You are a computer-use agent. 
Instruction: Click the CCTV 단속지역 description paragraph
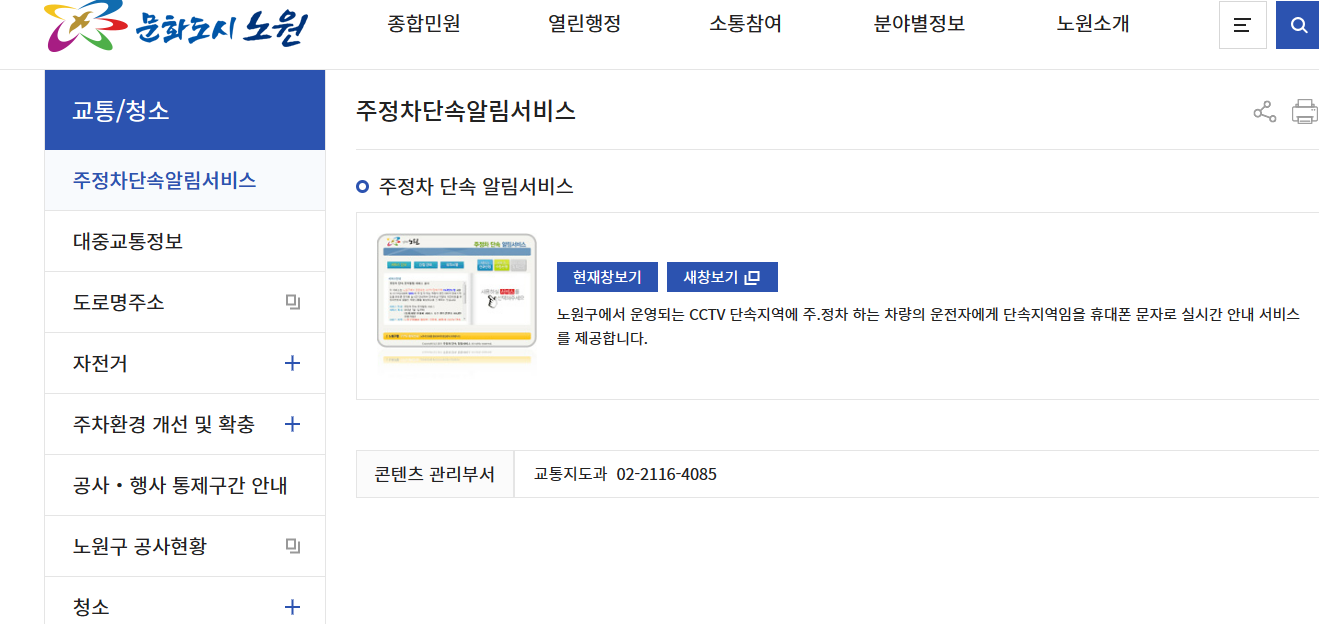928,326
